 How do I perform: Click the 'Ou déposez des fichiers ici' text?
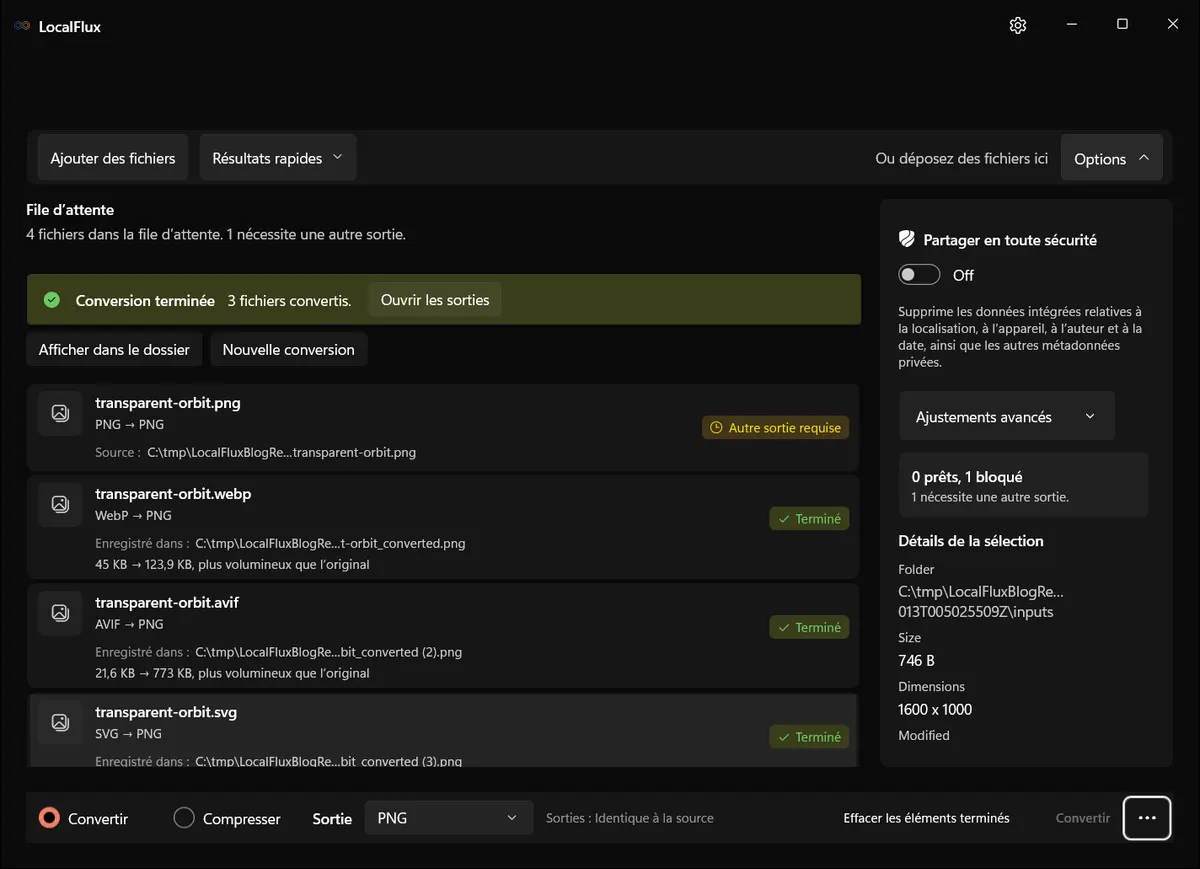click(x=962, y=158)
